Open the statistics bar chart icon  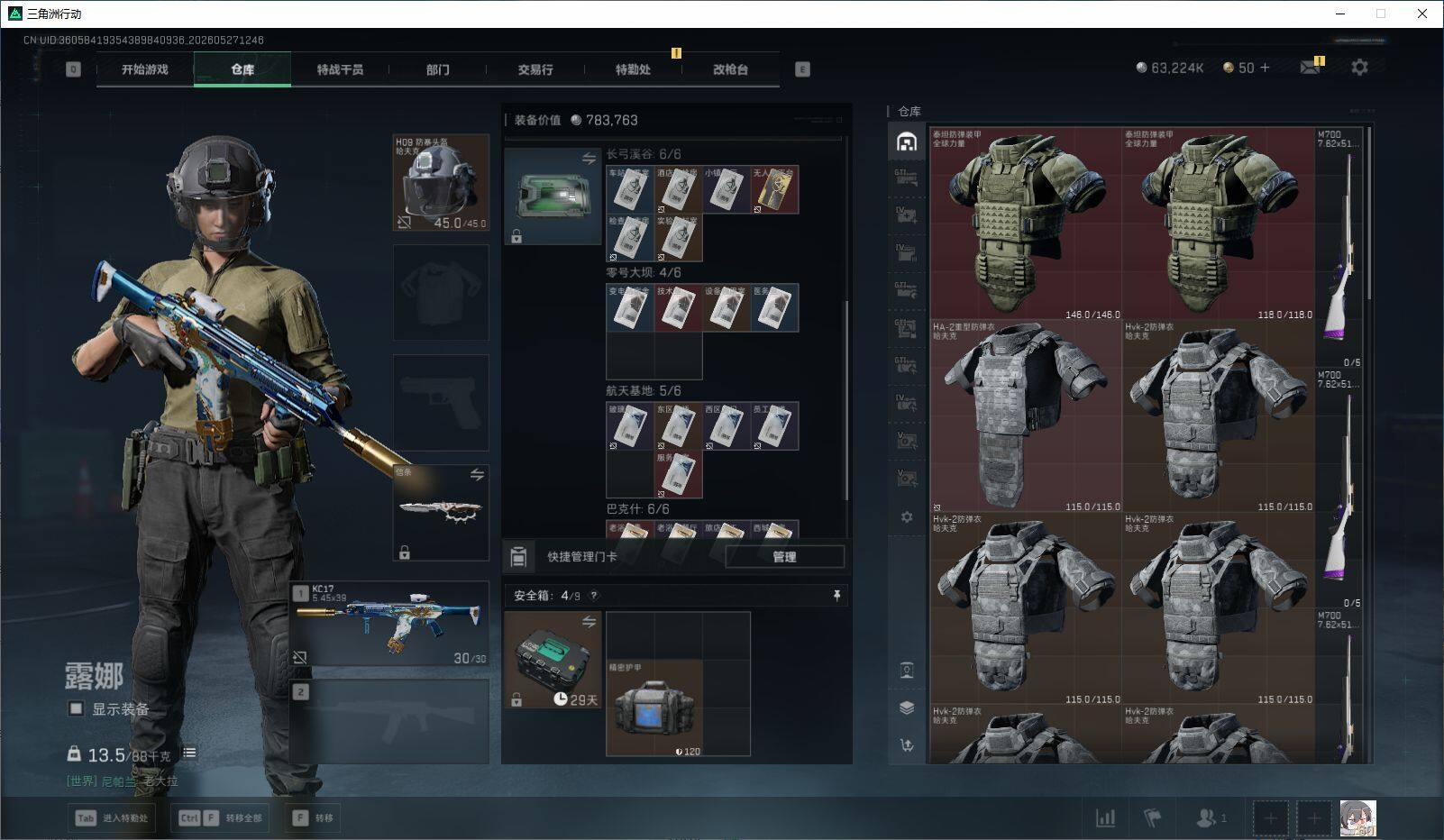coord(1105,818)
